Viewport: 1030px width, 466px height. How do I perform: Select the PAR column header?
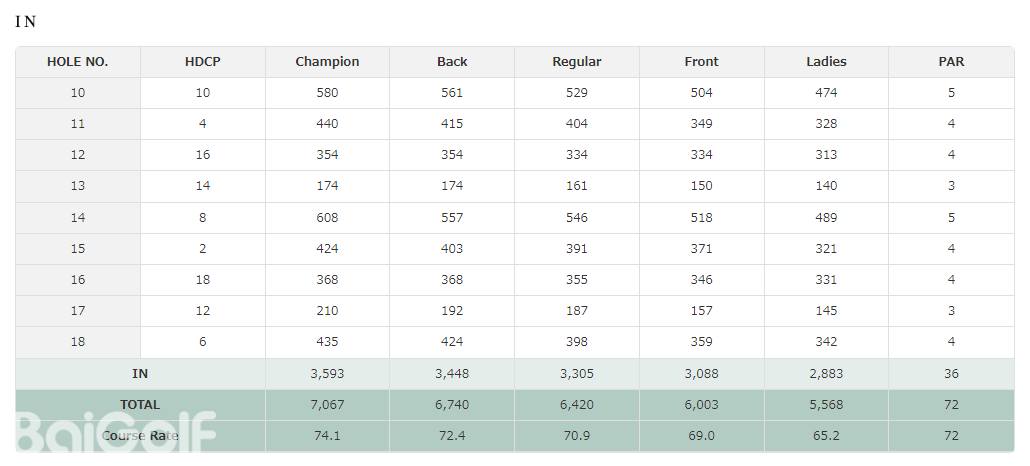click(951, 62)
